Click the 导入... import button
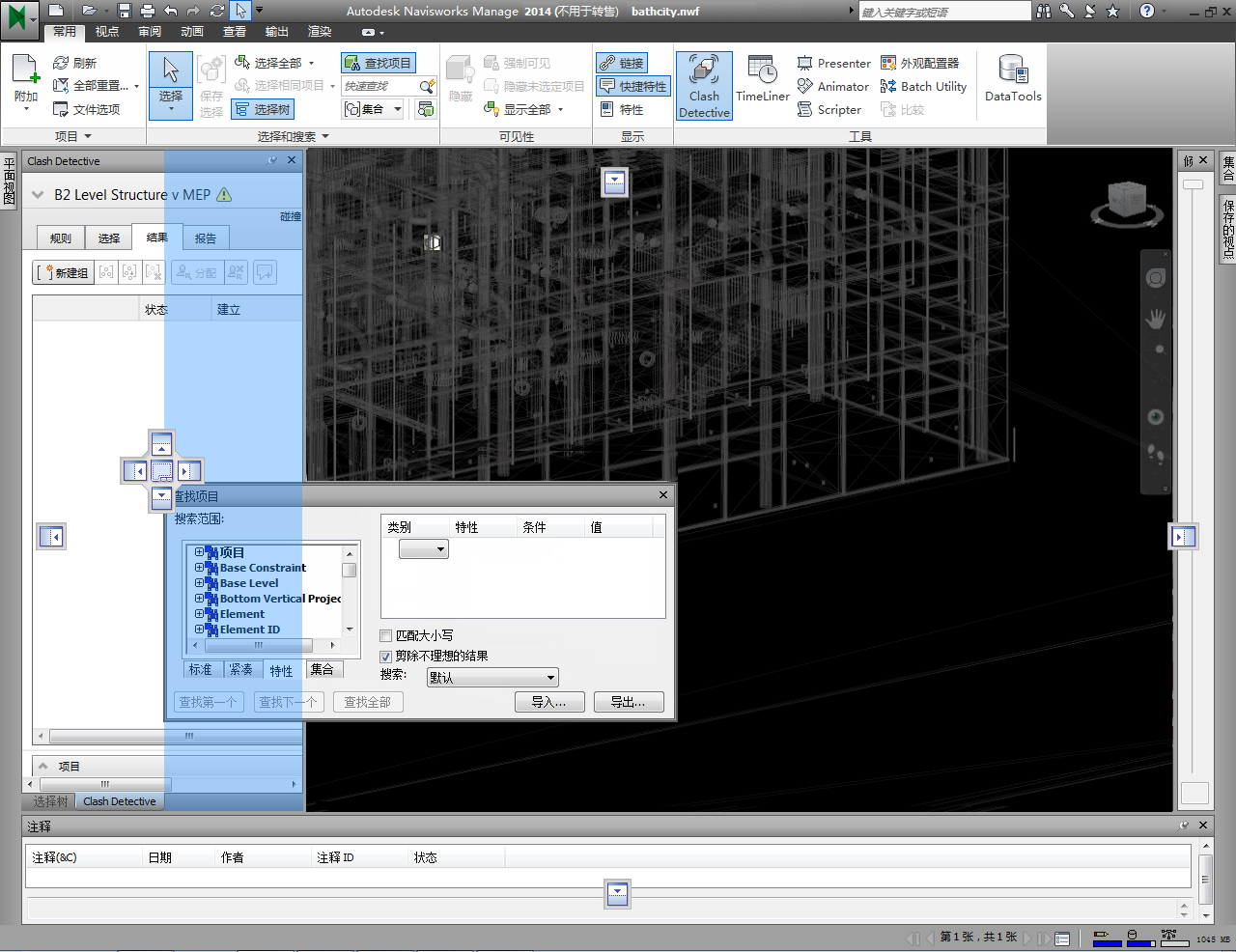 [x=549, y=702]
